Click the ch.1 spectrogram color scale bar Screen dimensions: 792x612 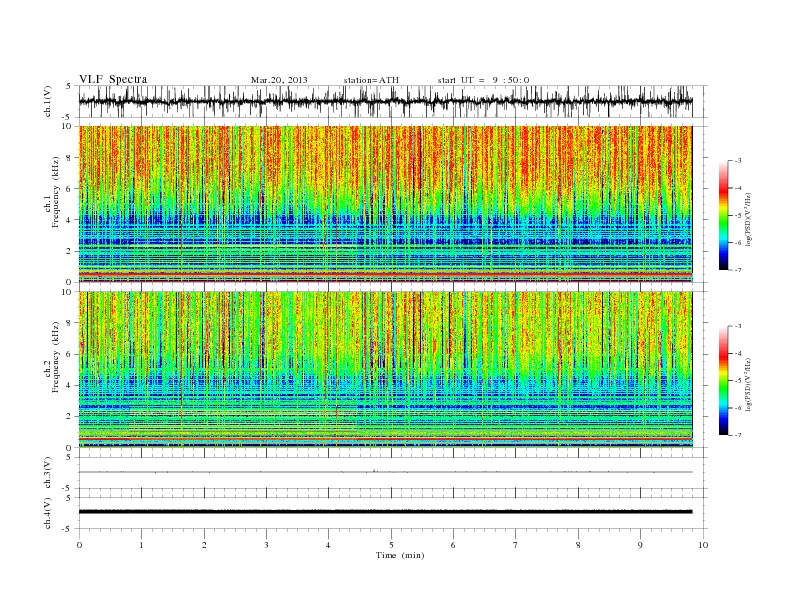click(724, 215)
